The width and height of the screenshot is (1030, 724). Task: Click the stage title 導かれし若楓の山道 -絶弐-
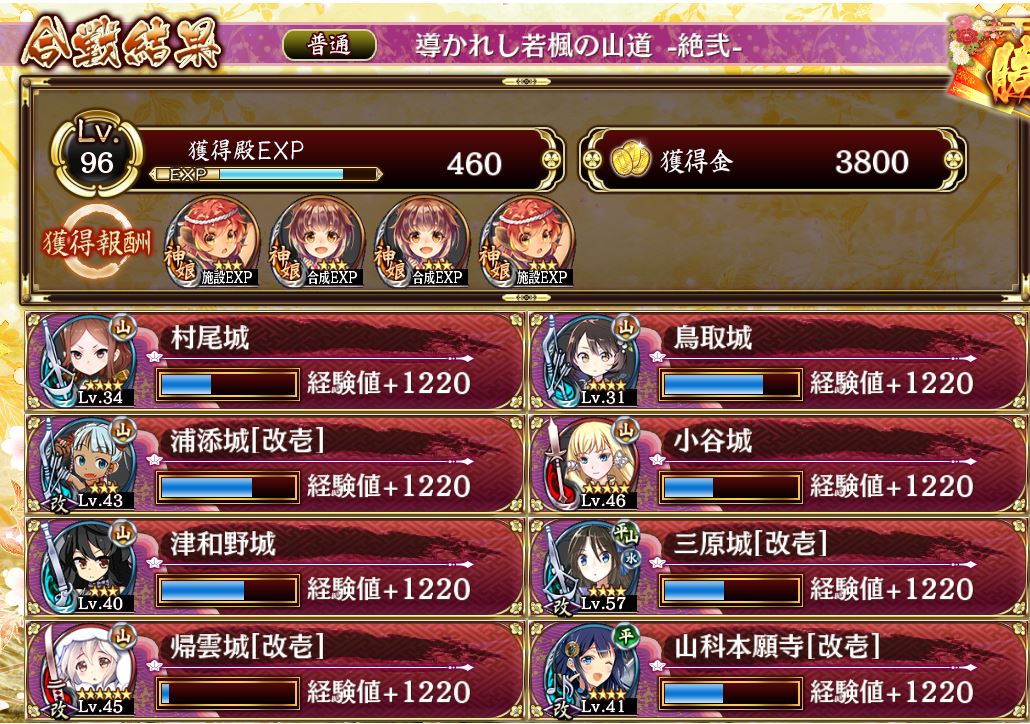pos(579,45)
